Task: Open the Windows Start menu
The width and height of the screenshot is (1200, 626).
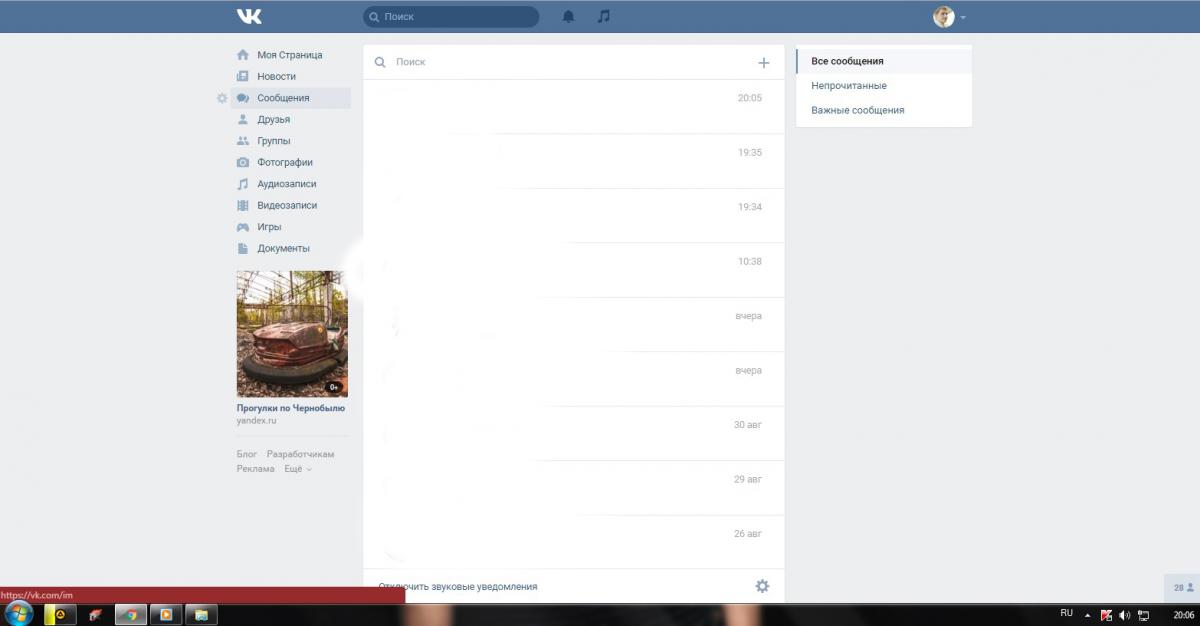Action: (x=19, y=613)
